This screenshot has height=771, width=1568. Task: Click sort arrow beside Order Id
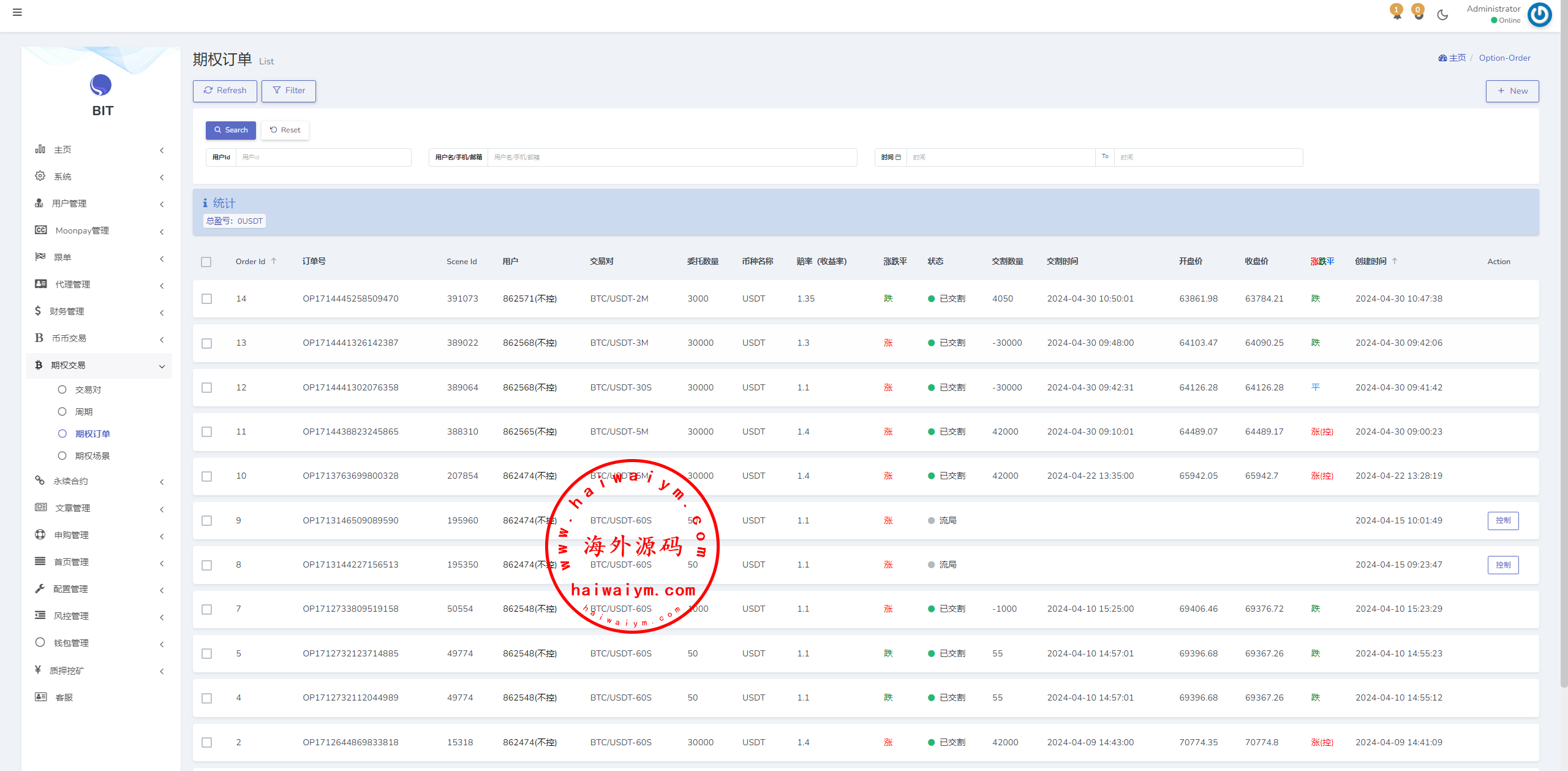point(274,261)
